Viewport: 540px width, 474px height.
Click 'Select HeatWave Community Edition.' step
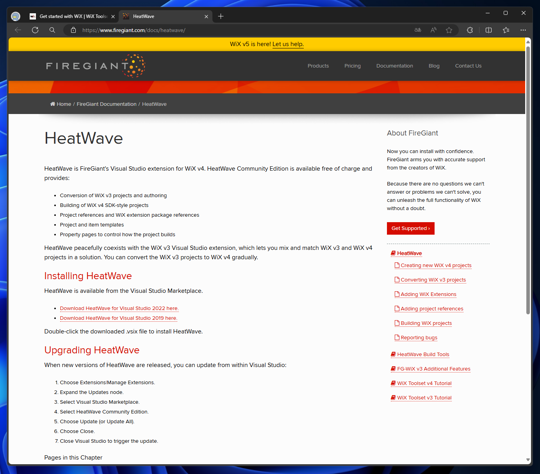point(104,412)
